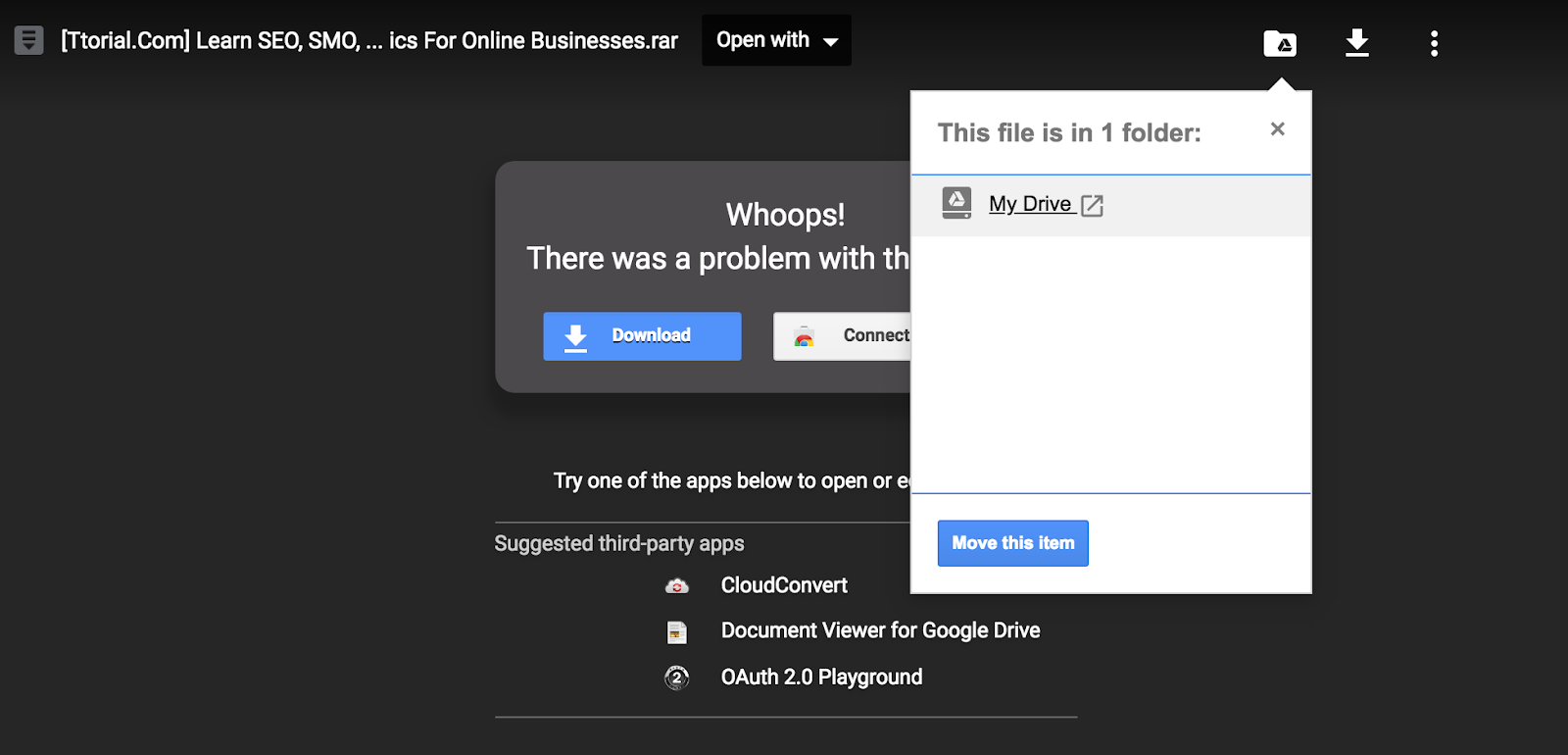Click the 'Whoops!' heading
1568x755 pixels.
[785, 215]
